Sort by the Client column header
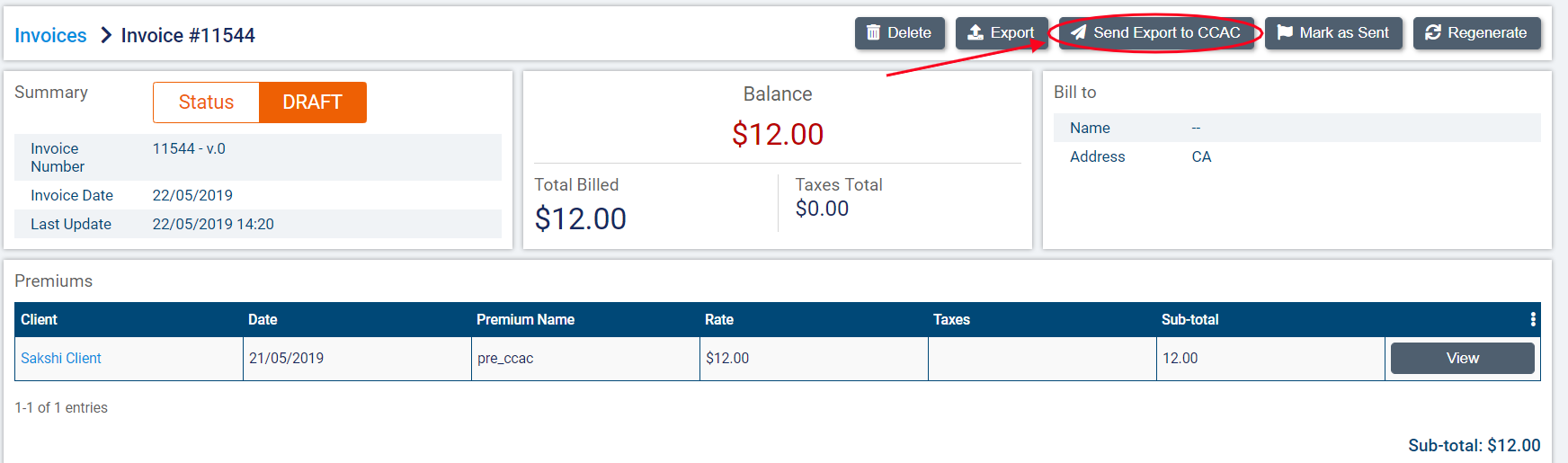1568x463 pixels. point(40,319)
